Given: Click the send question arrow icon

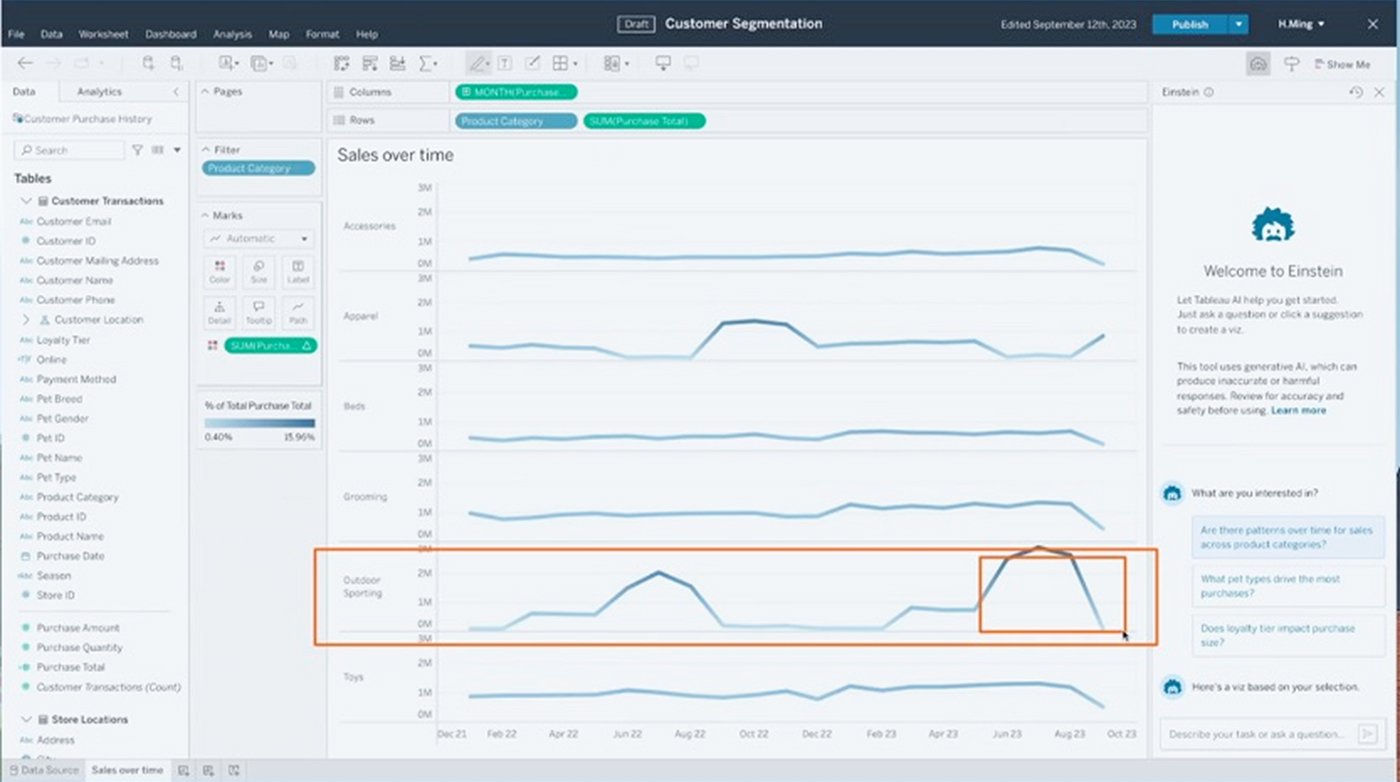Looking at the screenshot, I should click(1367, 734).
